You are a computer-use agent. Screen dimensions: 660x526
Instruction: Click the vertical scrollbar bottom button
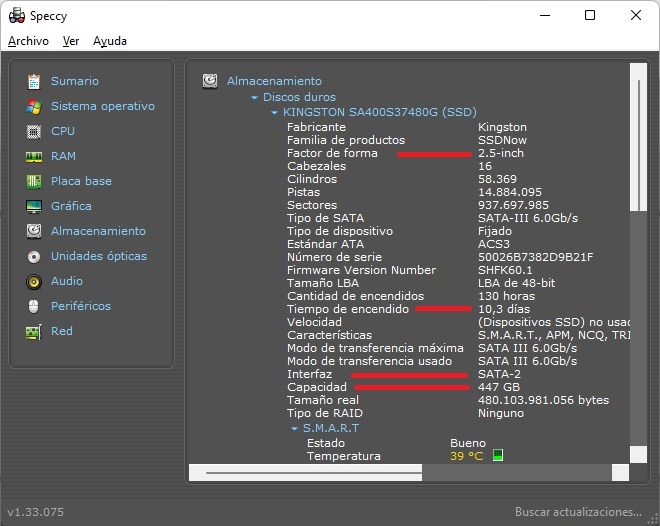[x=639, y=454]
